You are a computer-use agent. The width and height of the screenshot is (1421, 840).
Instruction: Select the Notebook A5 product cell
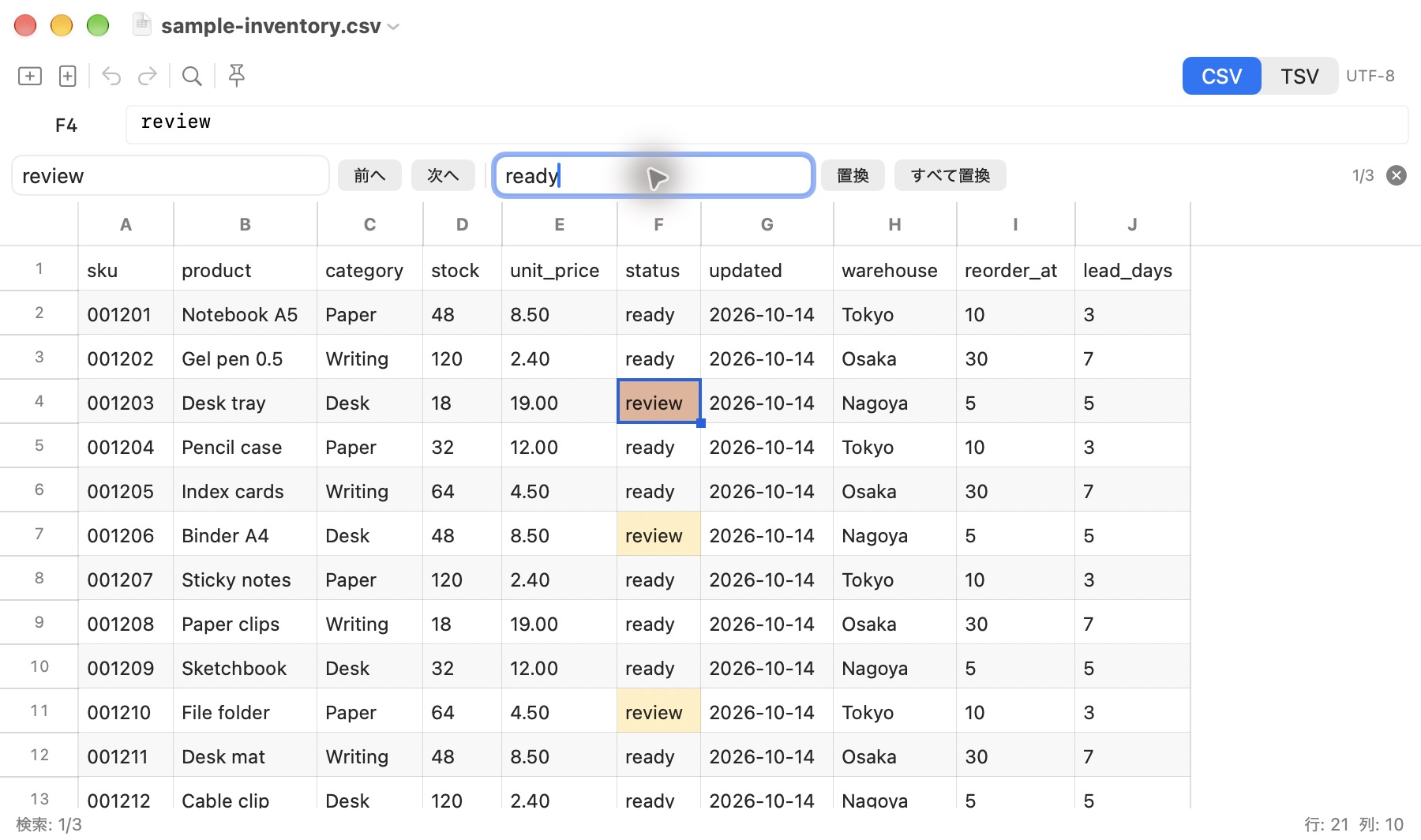point(245,313)
